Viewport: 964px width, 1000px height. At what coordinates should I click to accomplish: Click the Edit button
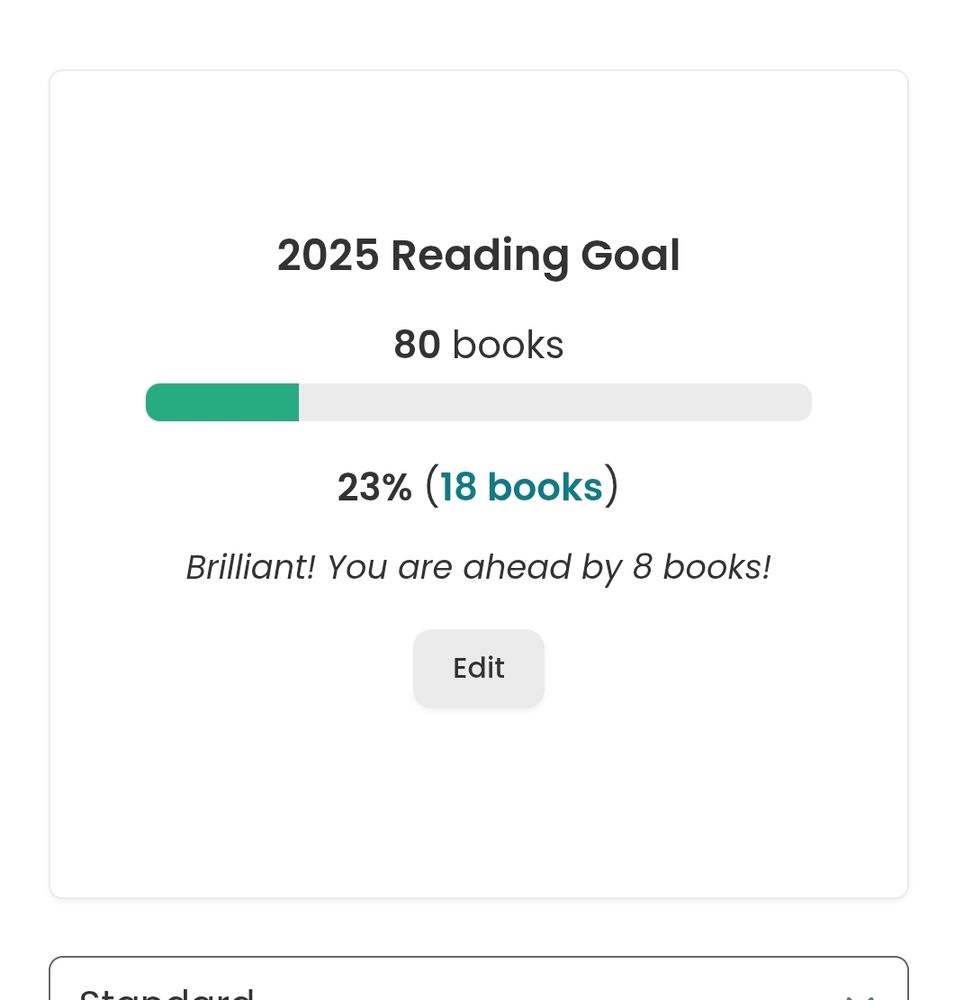tap(478, 668)
